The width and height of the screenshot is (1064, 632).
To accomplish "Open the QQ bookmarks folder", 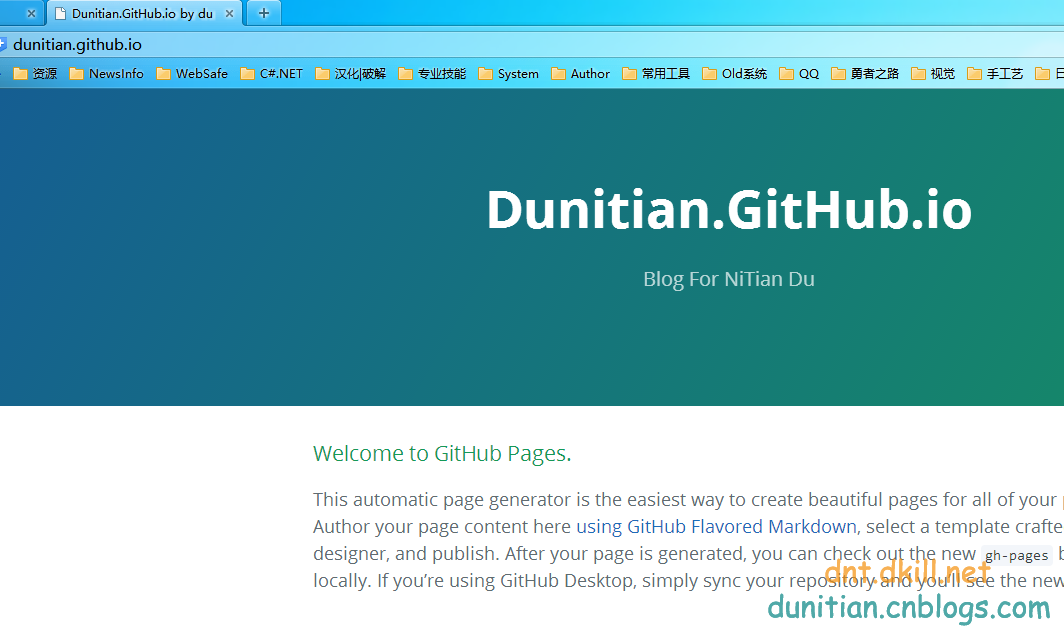I will pyautogui.click(x=799, y=73).
